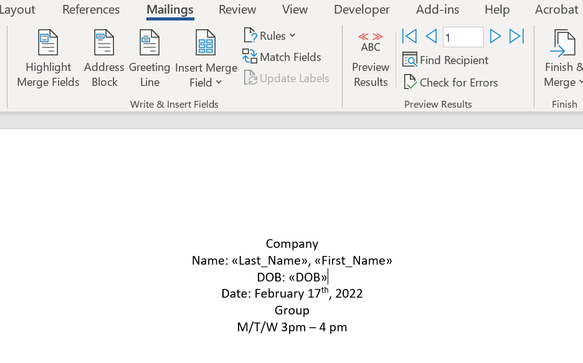
Task: Open the Review tab
Action: (237, 9)
